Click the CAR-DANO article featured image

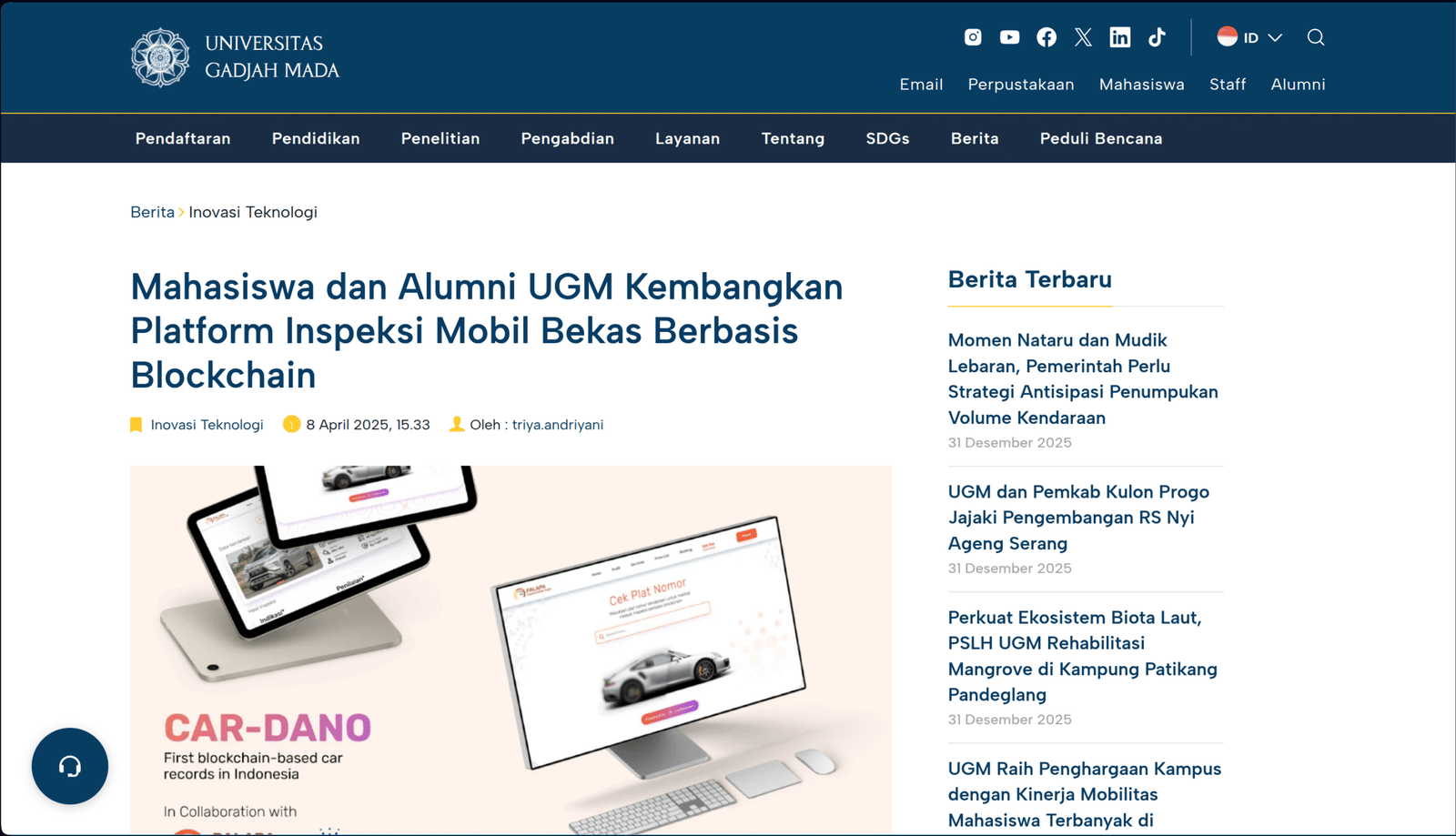coord(511,650)
